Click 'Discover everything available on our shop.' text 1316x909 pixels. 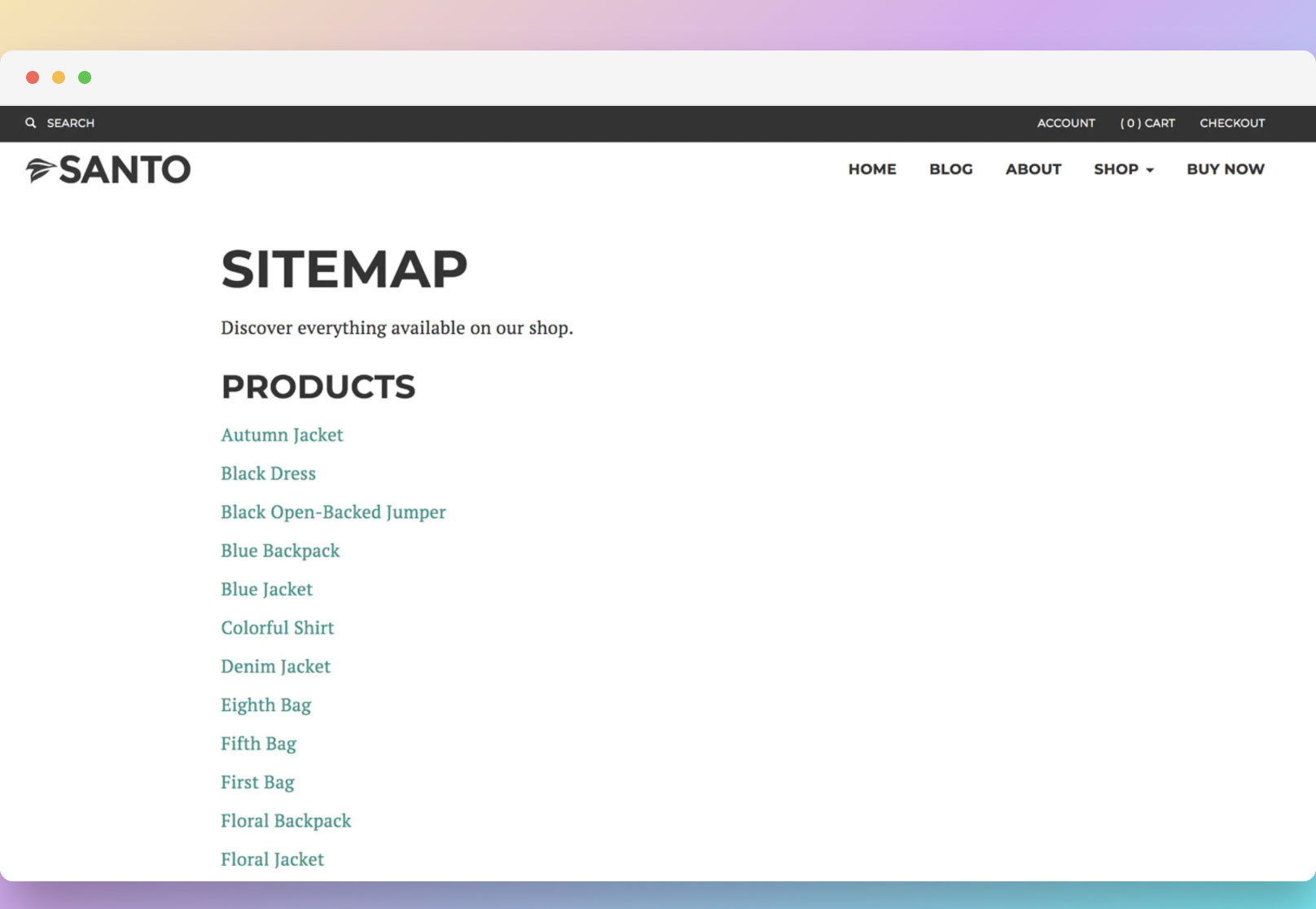coord(397,327)
